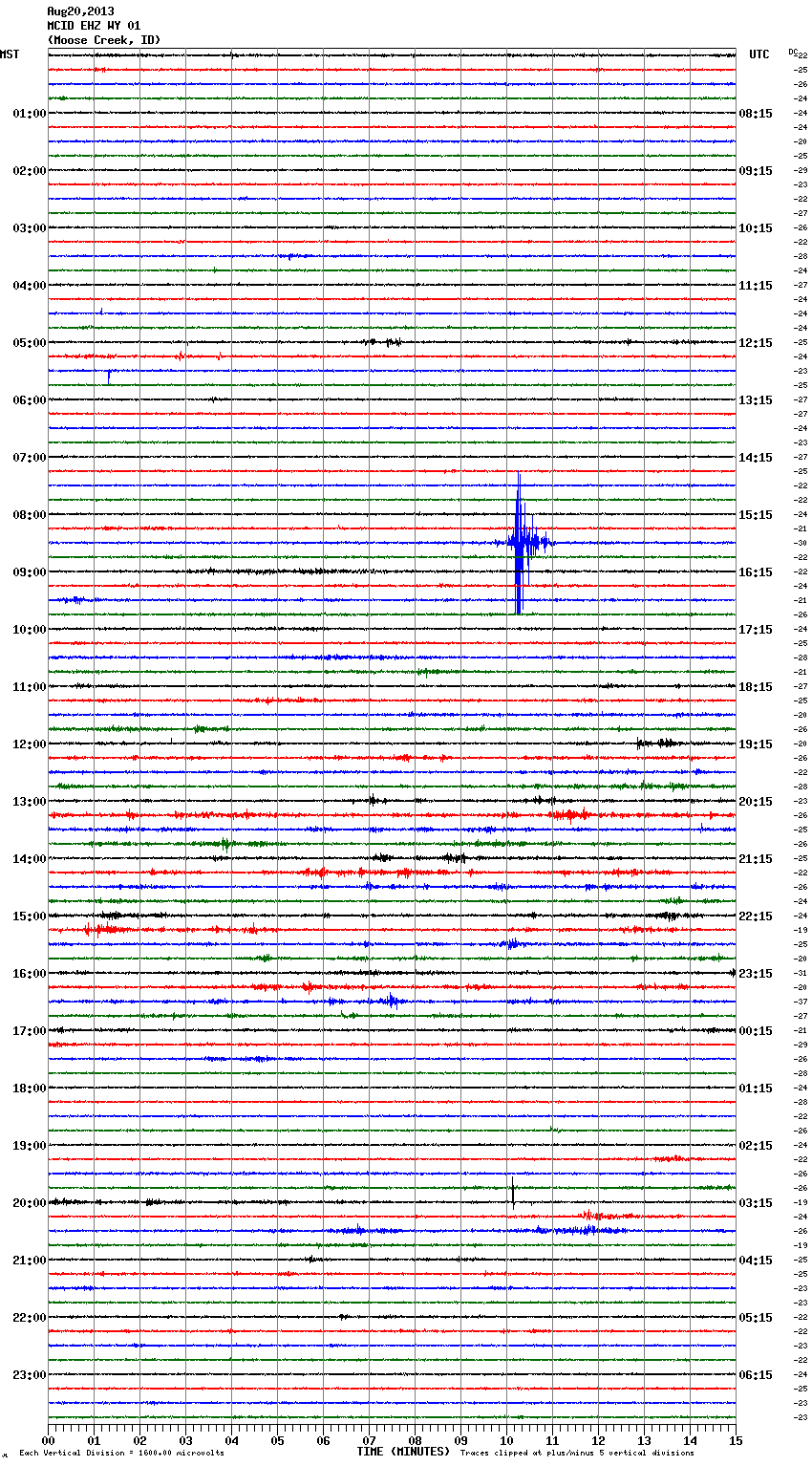Click minute 03 on the time axis
The height and width of the screenshot is (1466, 812).
(x=185, y=1440)
